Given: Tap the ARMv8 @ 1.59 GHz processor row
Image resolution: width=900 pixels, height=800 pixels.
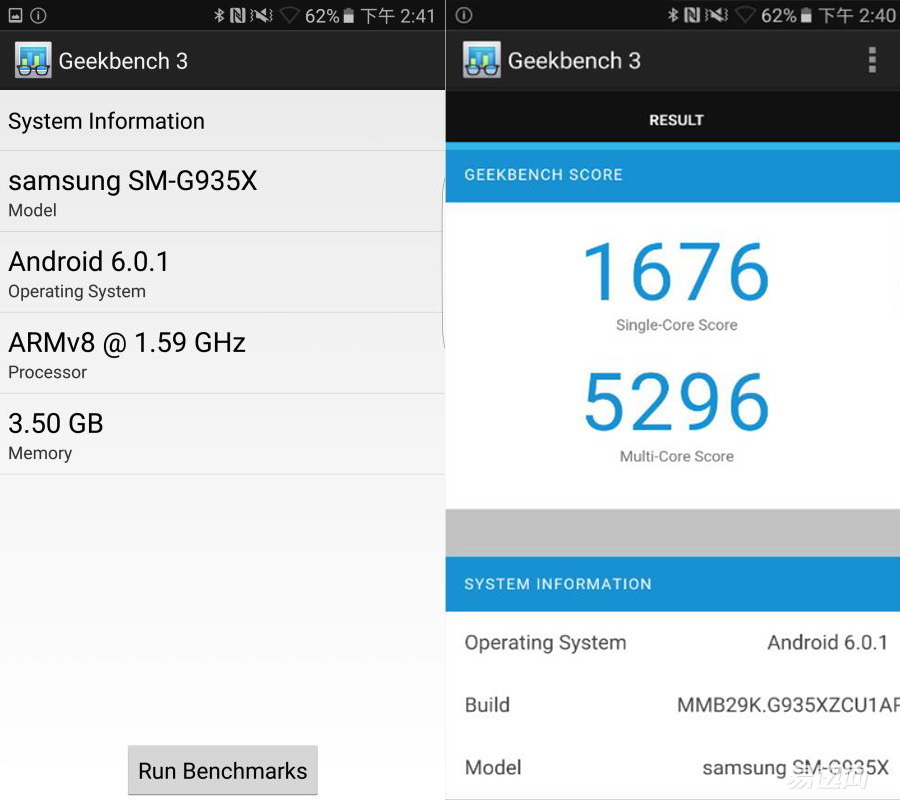Looking at the screenshot, I should [222, 354].
